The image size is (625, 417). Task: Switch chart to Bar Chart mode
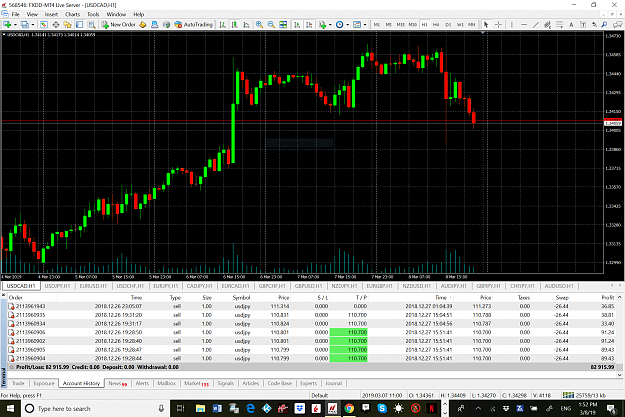pos(222,25)
